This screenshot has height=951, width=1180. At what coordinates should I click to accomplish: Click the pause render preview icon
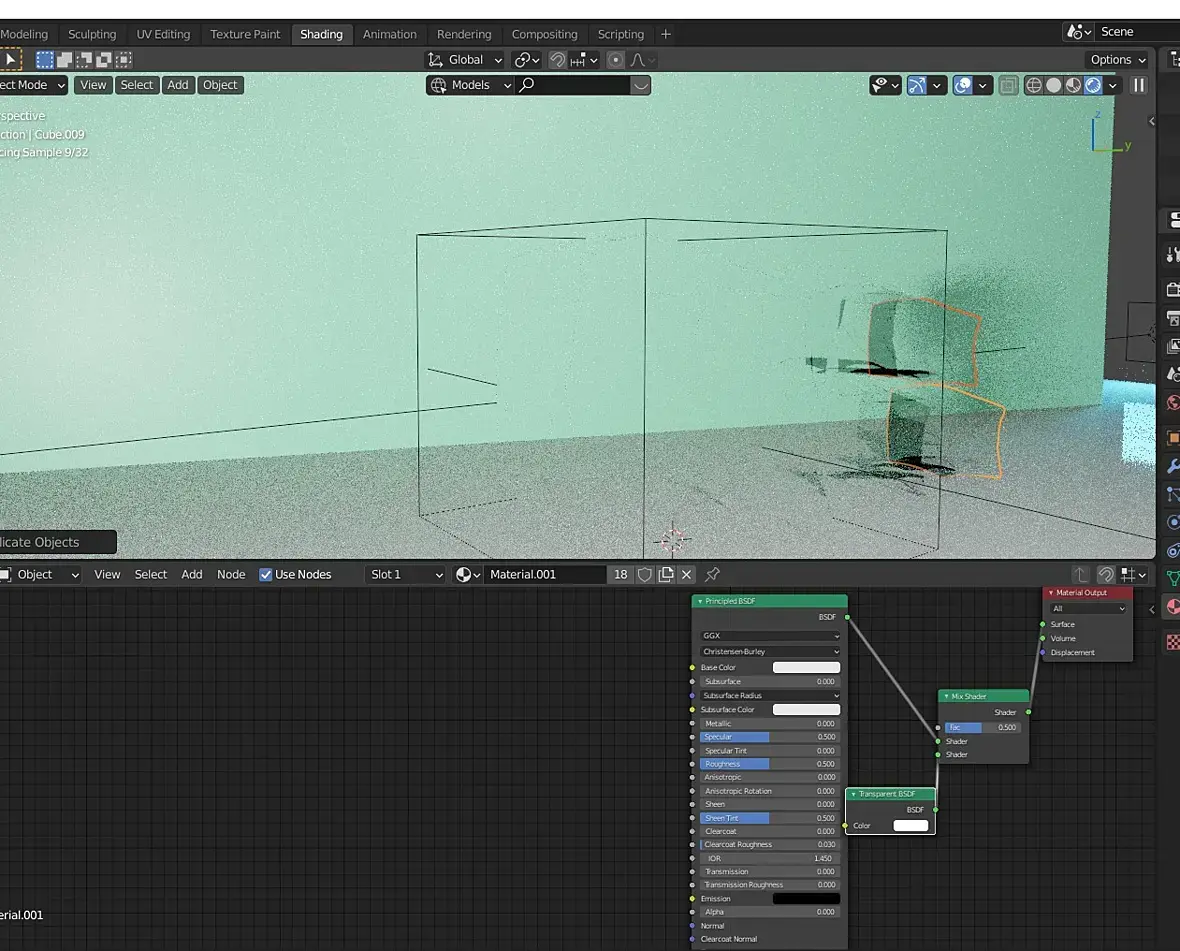click(1138, 86)
